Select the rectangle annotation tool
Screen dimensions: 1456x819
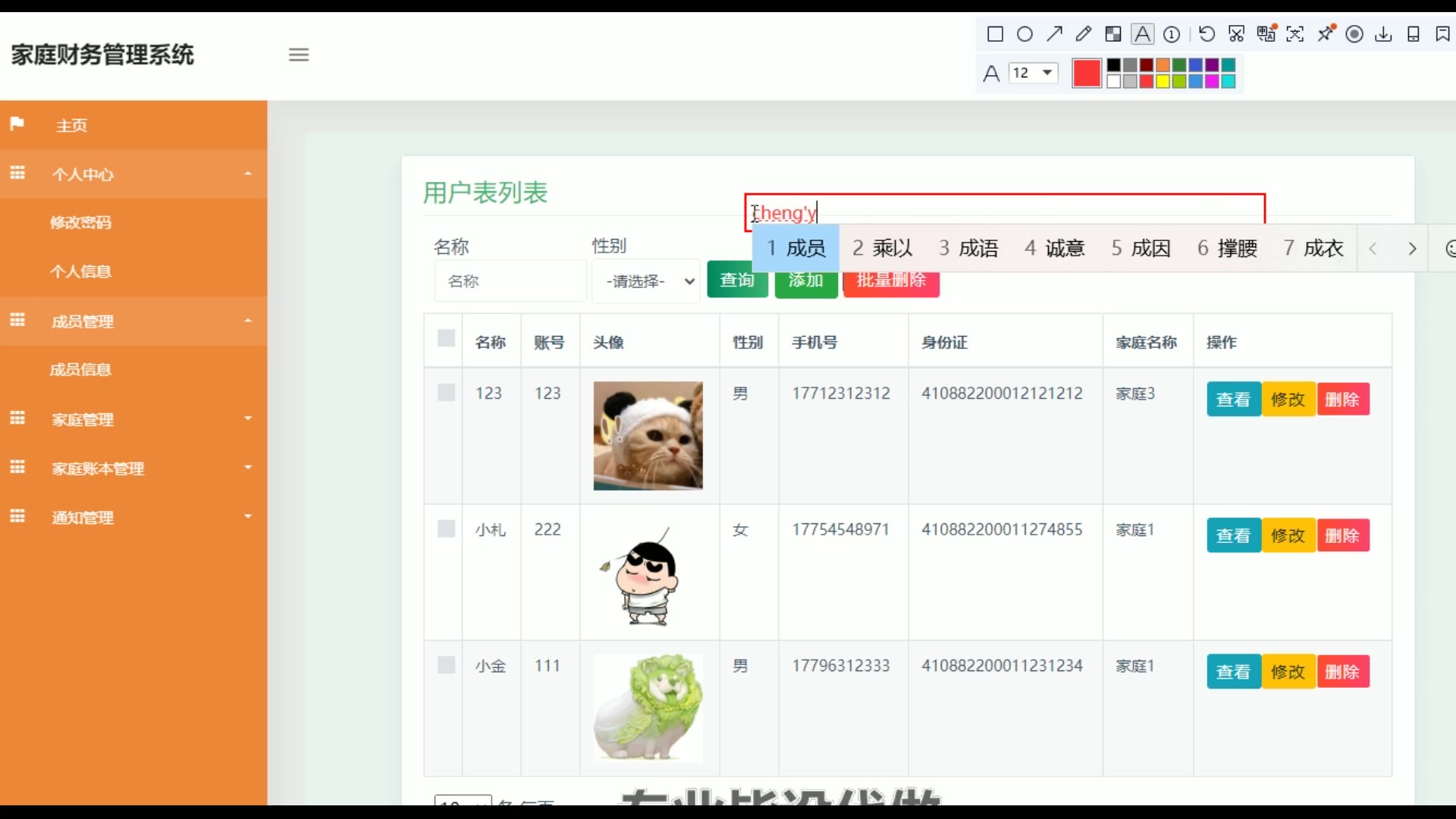(x=995, y=34)
